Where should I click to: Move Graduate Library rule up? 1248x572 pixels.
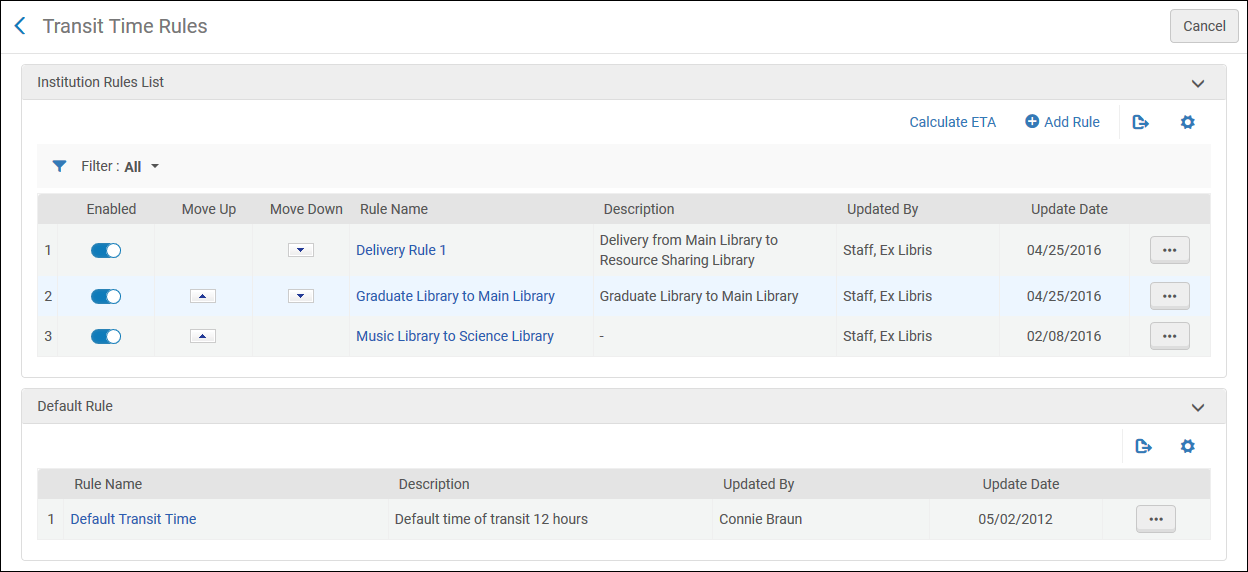203,296
